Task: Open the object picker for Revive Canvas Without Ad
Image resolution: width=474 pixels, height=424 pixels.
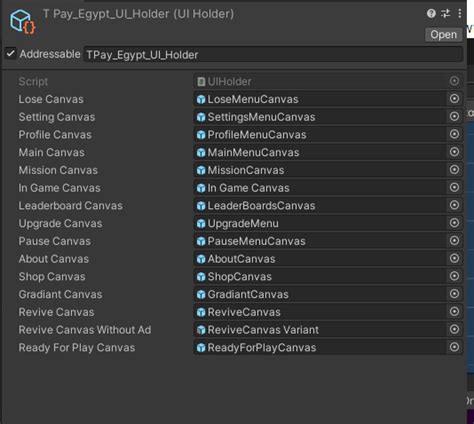Action: [x=454, y=330]
